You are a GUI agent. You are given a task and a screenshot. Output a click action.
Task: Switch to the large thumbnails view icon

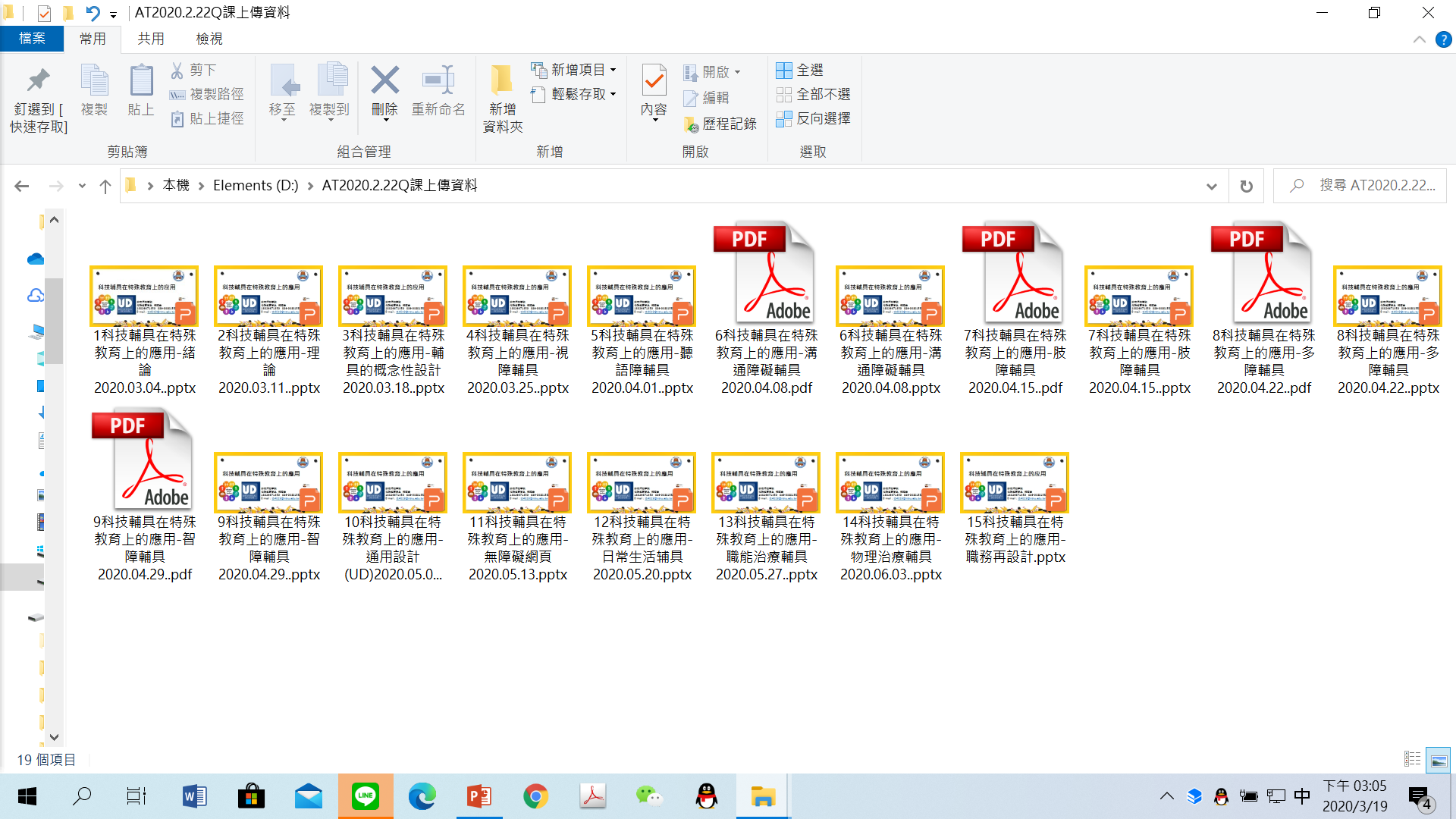[x=1438, y=759]
